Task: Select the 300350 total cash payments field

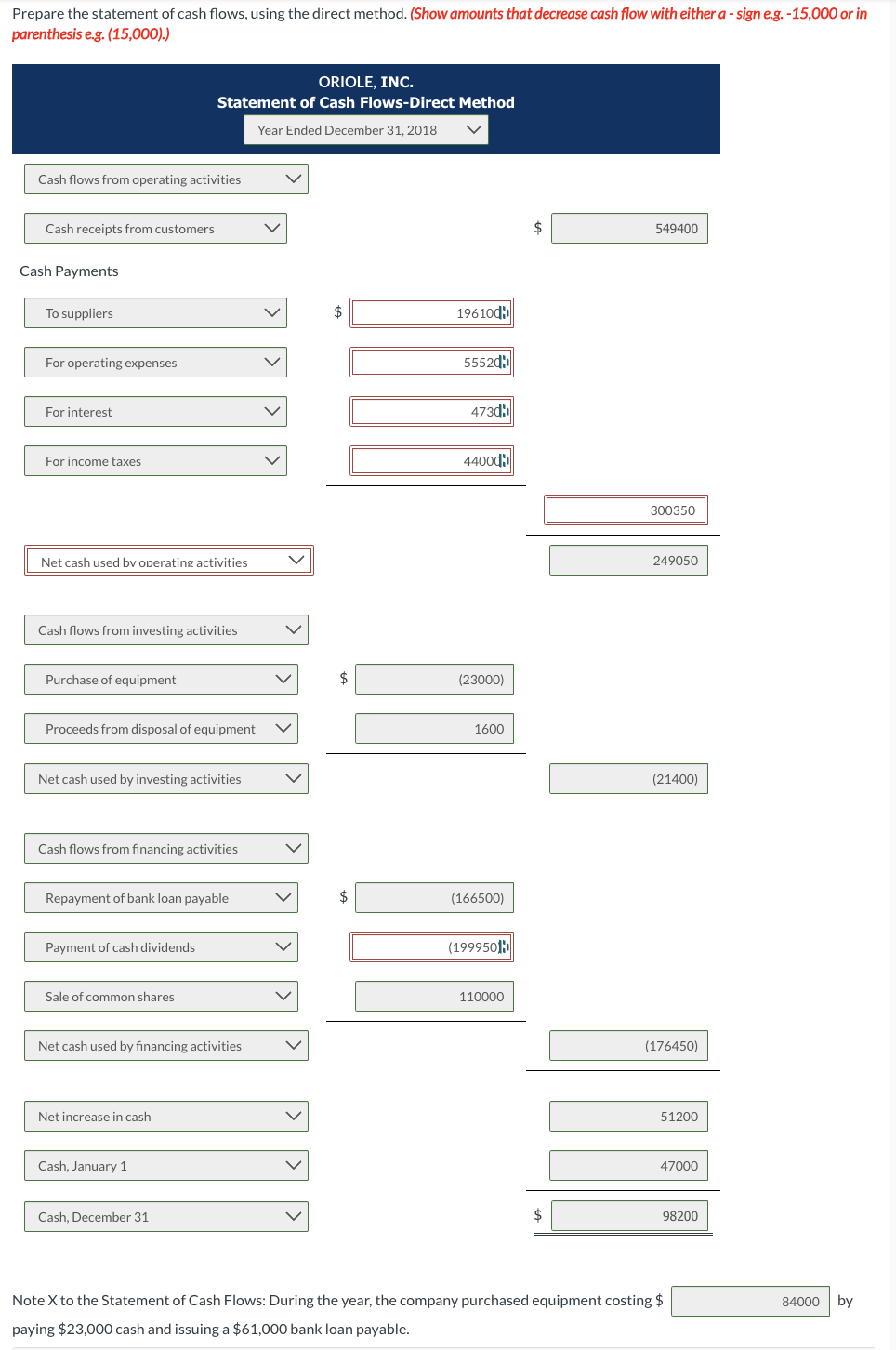Action: (x=626, y=509)
